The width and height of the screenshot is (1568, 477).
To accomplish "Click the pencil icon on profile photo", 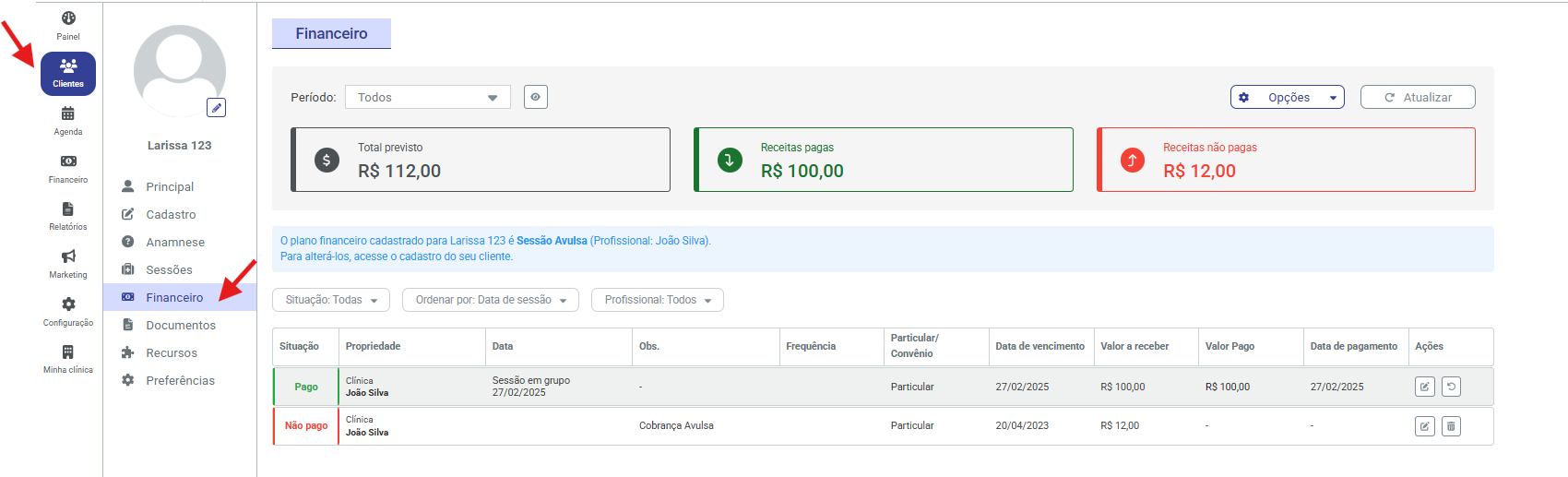I will click(x=216, y=108).
